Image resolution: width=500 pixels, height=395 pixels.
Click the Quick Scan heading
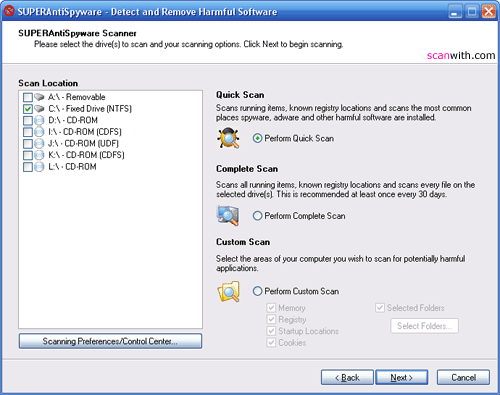pyautogui.click(x=240, y=95)
